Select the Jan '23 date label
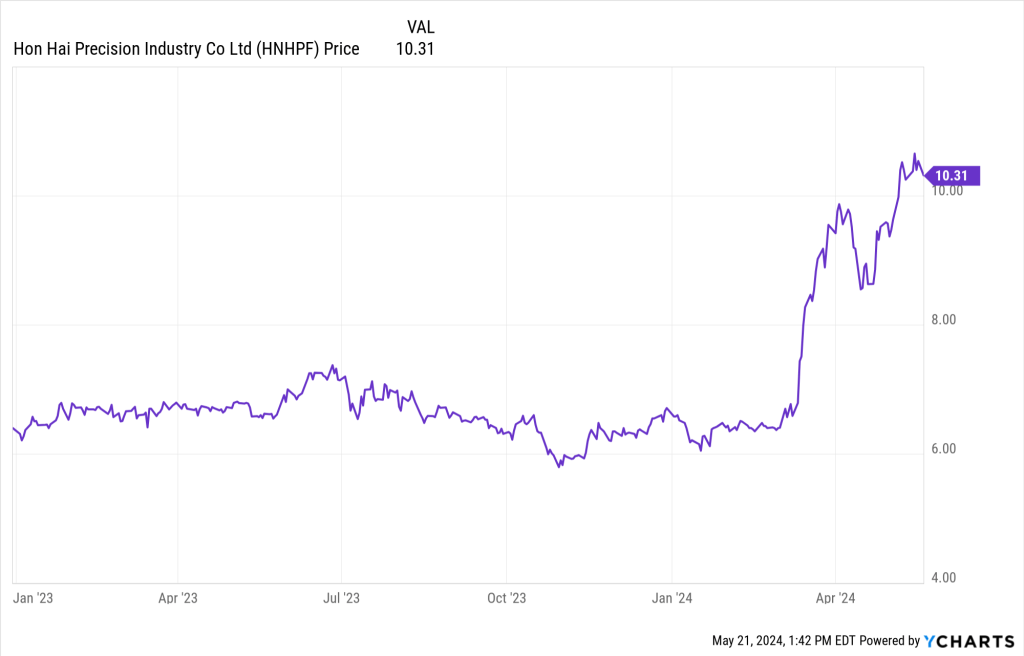Screen dimensions: 1024x656 coord(31,598)
